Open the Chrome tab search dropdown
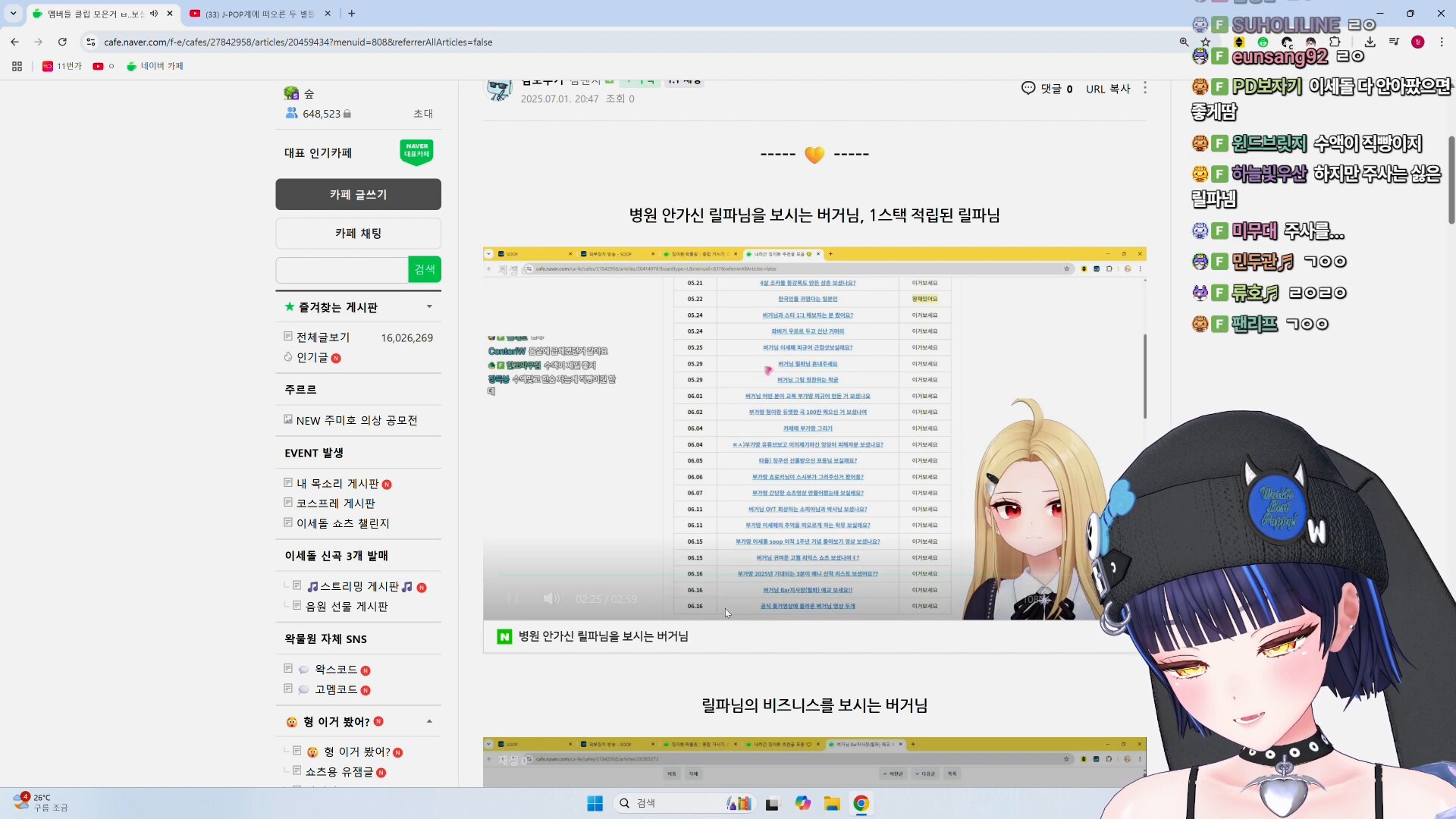Viewport: 1456px width, 819px height. point(13,14)
